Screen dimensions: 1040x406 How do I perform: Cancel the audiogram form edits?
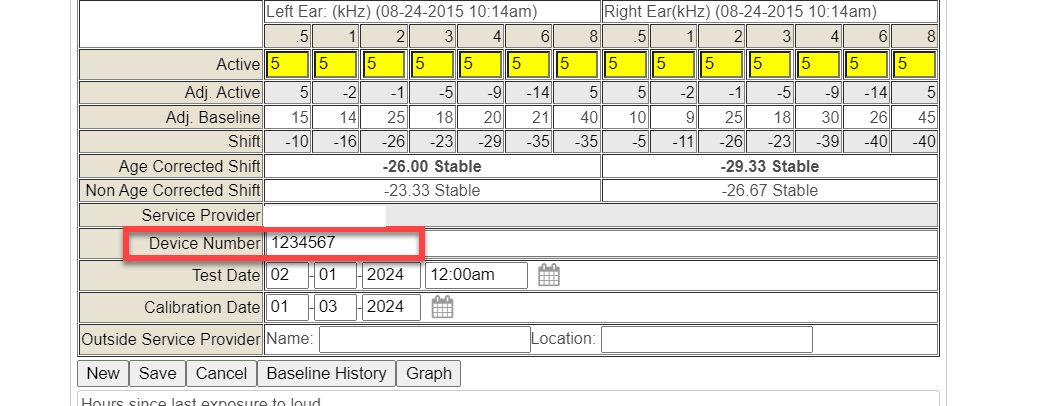221,373
